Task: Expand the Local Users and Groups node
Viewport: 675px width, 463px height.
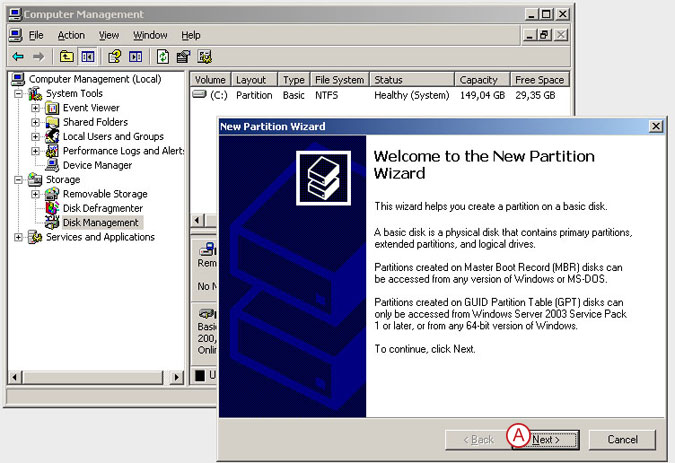Action: pos(35,137)
